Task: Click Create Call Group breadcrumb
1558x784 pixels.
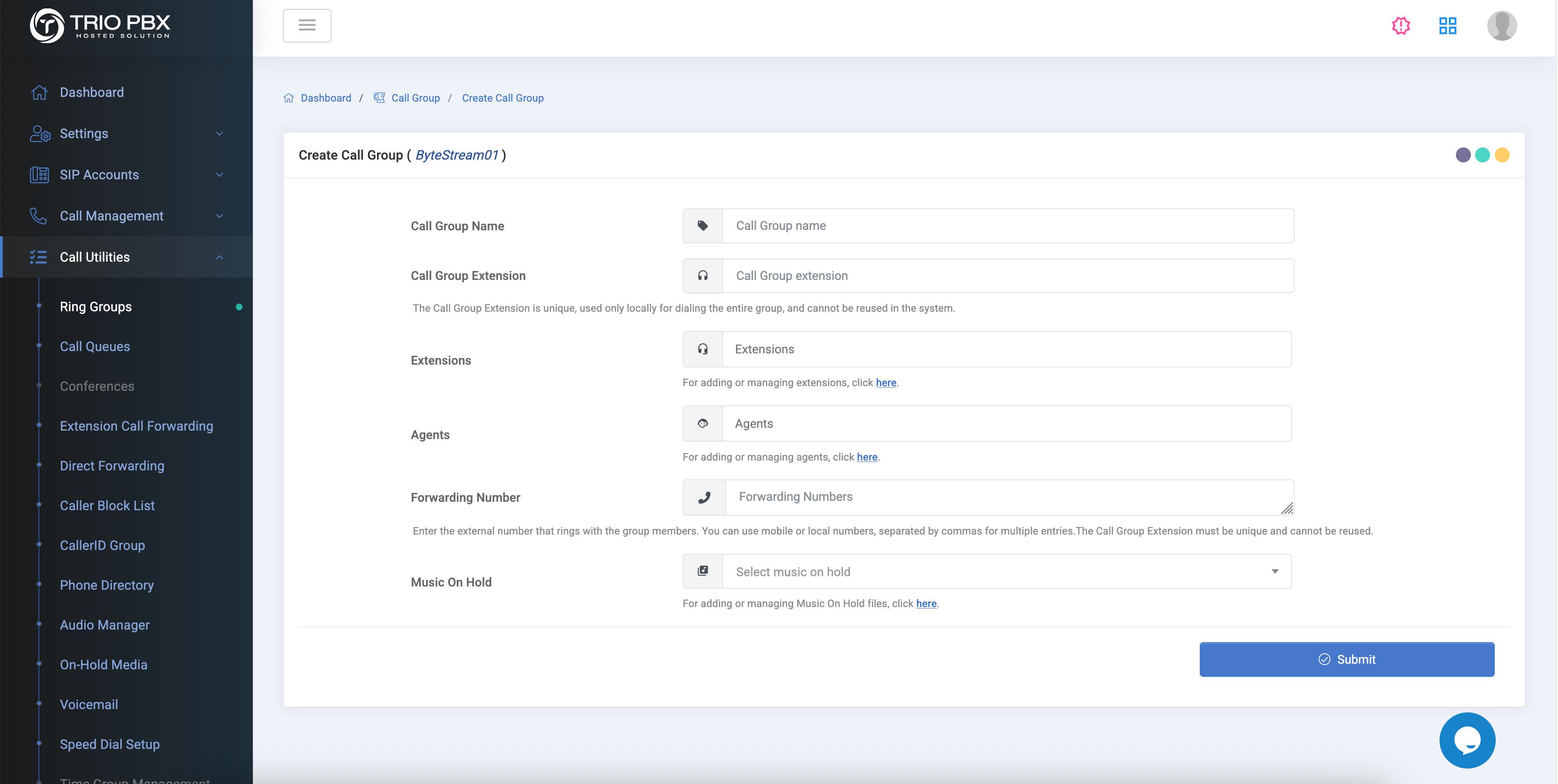Action: tap(502, 98)
